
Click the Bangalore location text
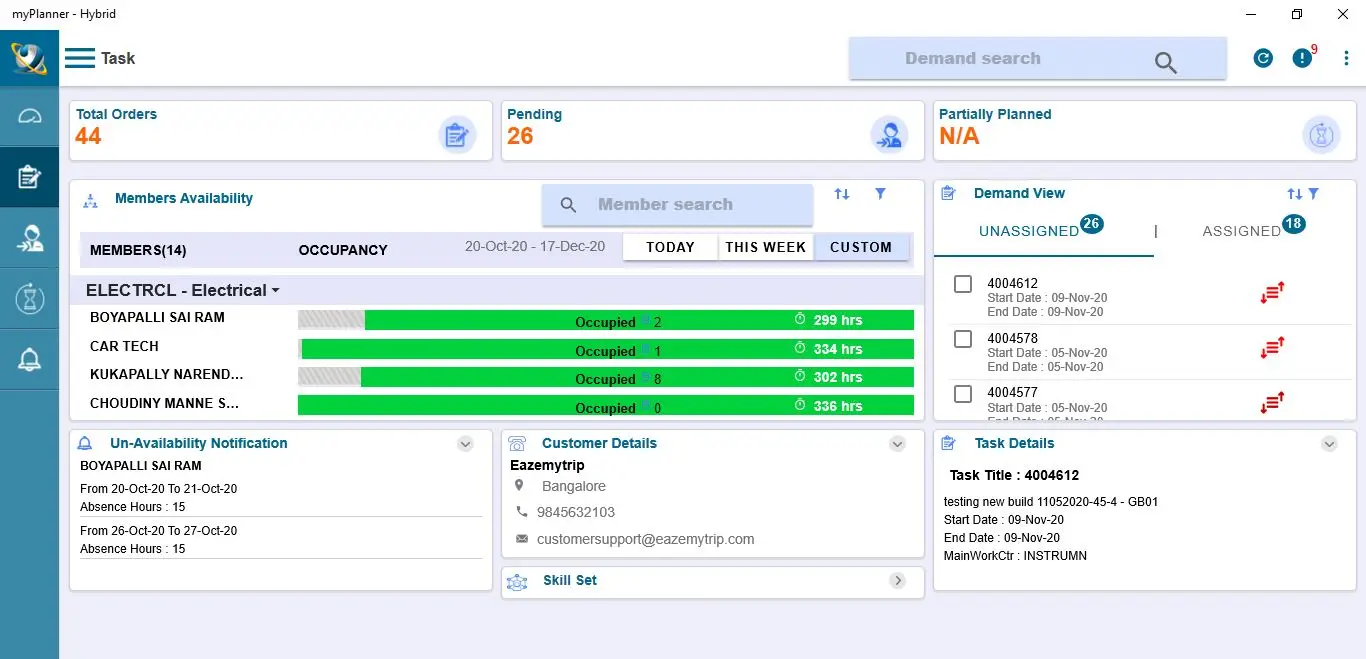(574, 486)
